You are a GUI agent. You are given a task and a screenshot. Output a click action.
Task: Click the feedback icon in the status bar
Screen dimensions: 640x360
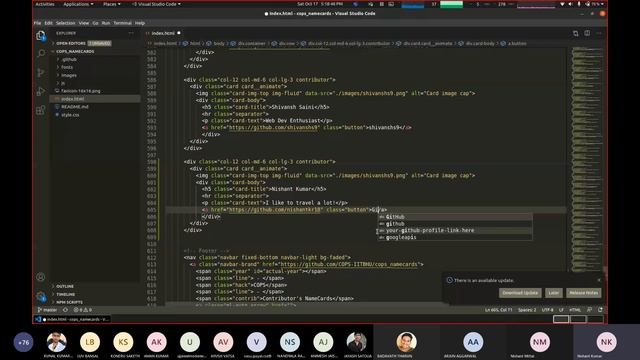pyautogui.click(x=589, y=310)
